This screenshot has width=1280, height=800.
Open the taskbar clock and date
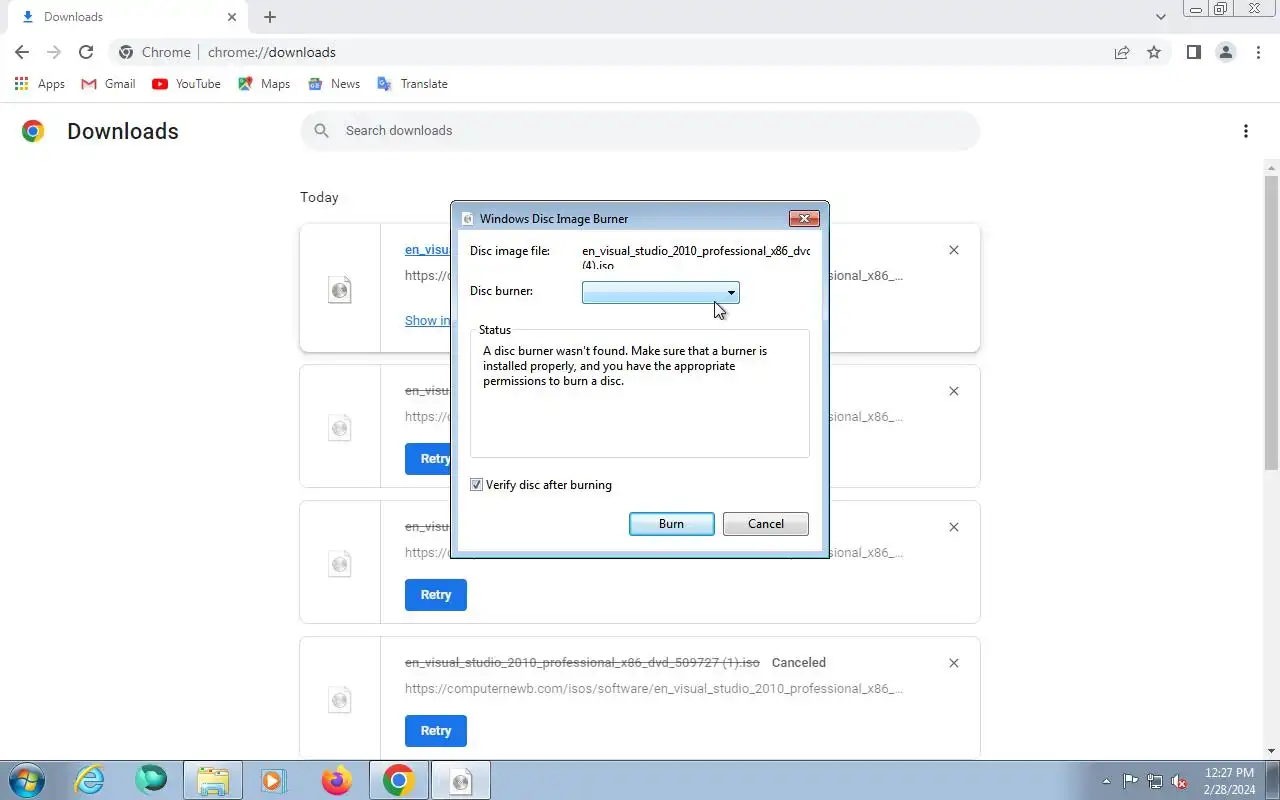point(1230,781)
